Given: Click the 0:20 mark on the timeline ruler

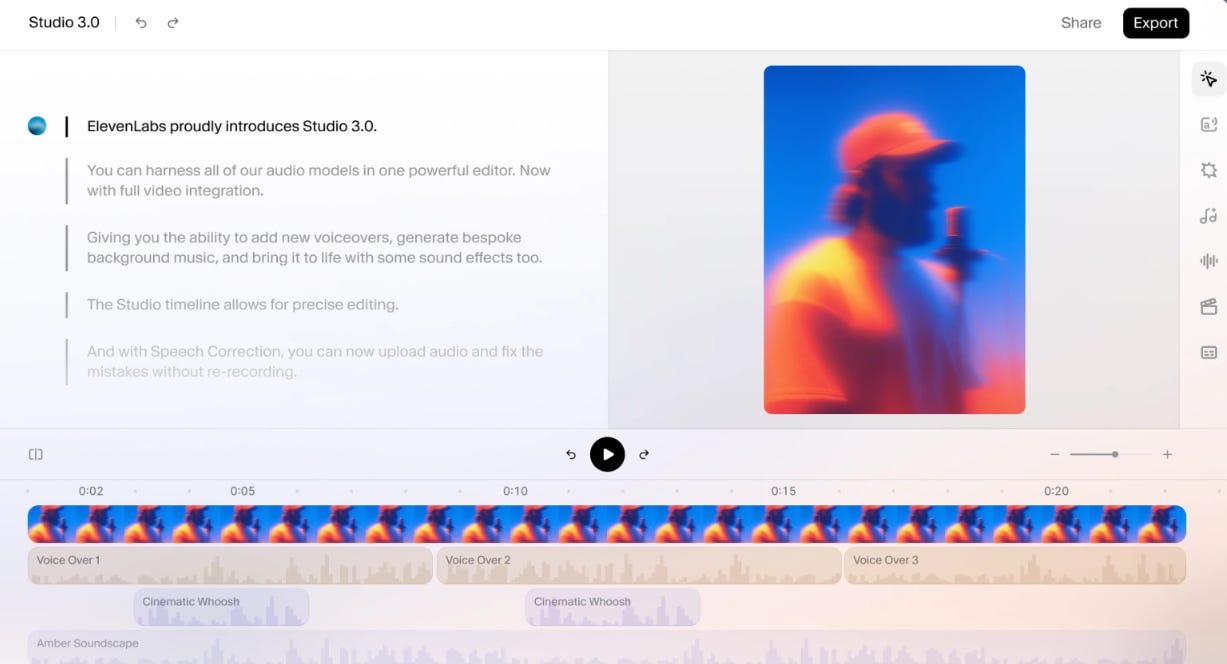Looking at the screenshot, I should pyautogui.click(x=1056, y=491).
